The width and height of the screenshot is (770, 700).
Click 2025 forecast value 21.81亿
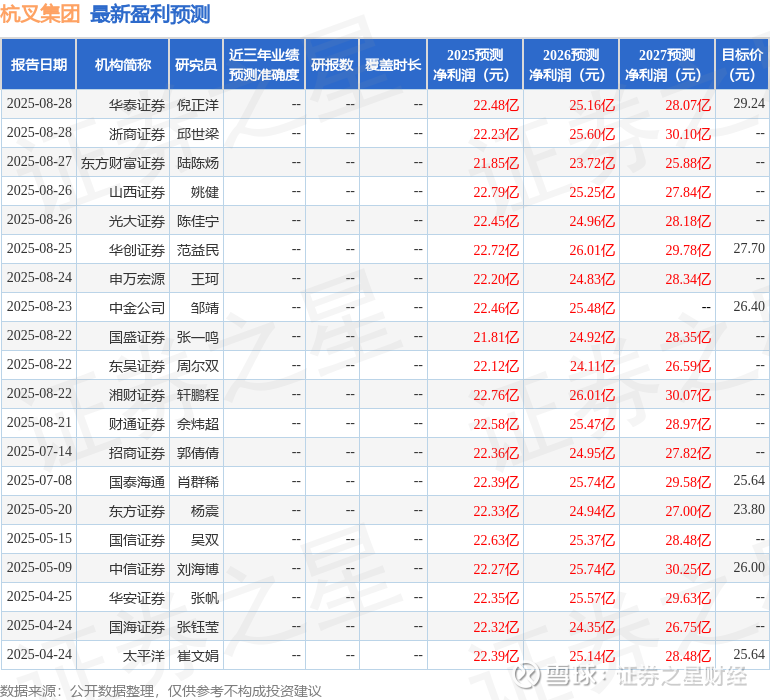(496, 337)
